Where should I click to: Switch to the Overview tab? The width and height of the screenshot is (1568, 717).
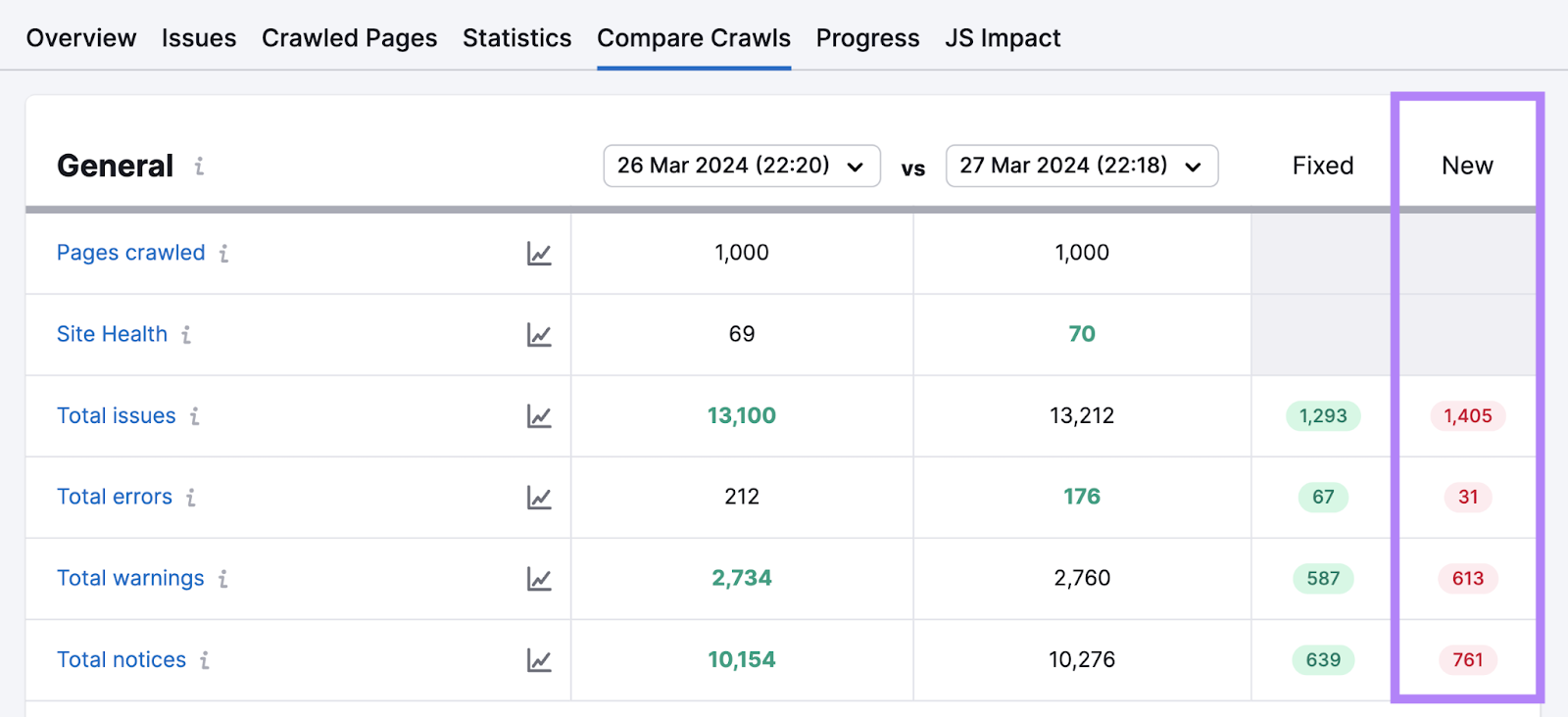pyautogui.click(x=81, y=38)
